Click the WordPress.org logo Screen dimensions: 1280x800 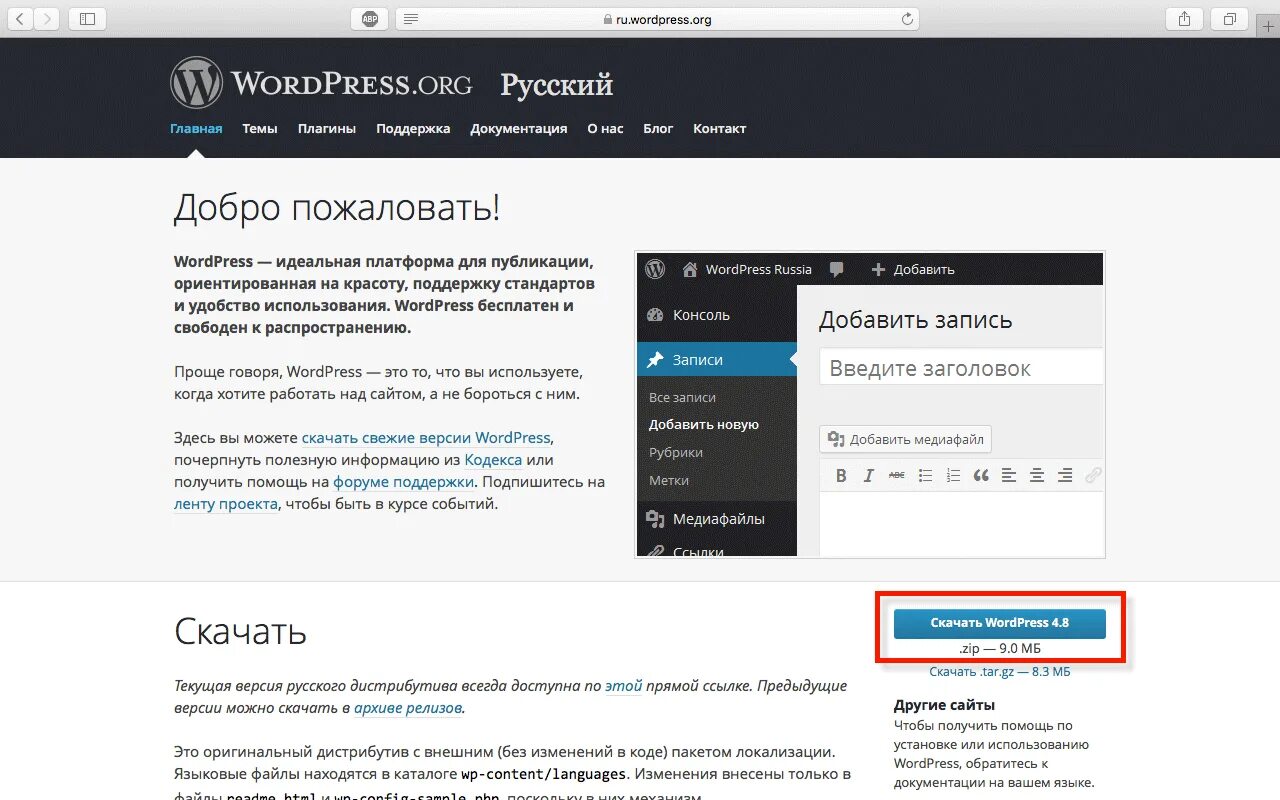(x=321, y=83)
